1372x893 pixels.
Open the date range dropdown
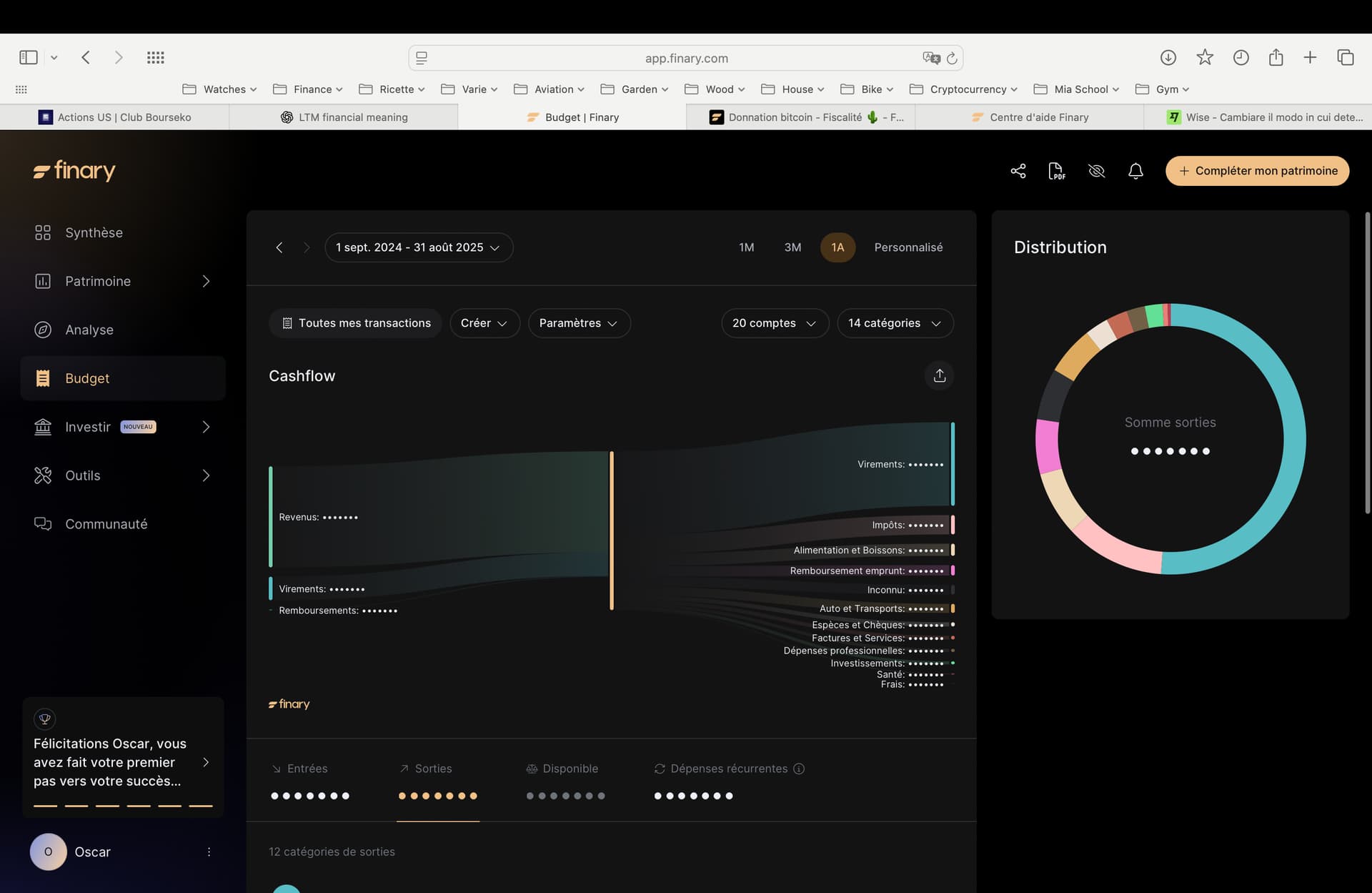tap(418, 247)
